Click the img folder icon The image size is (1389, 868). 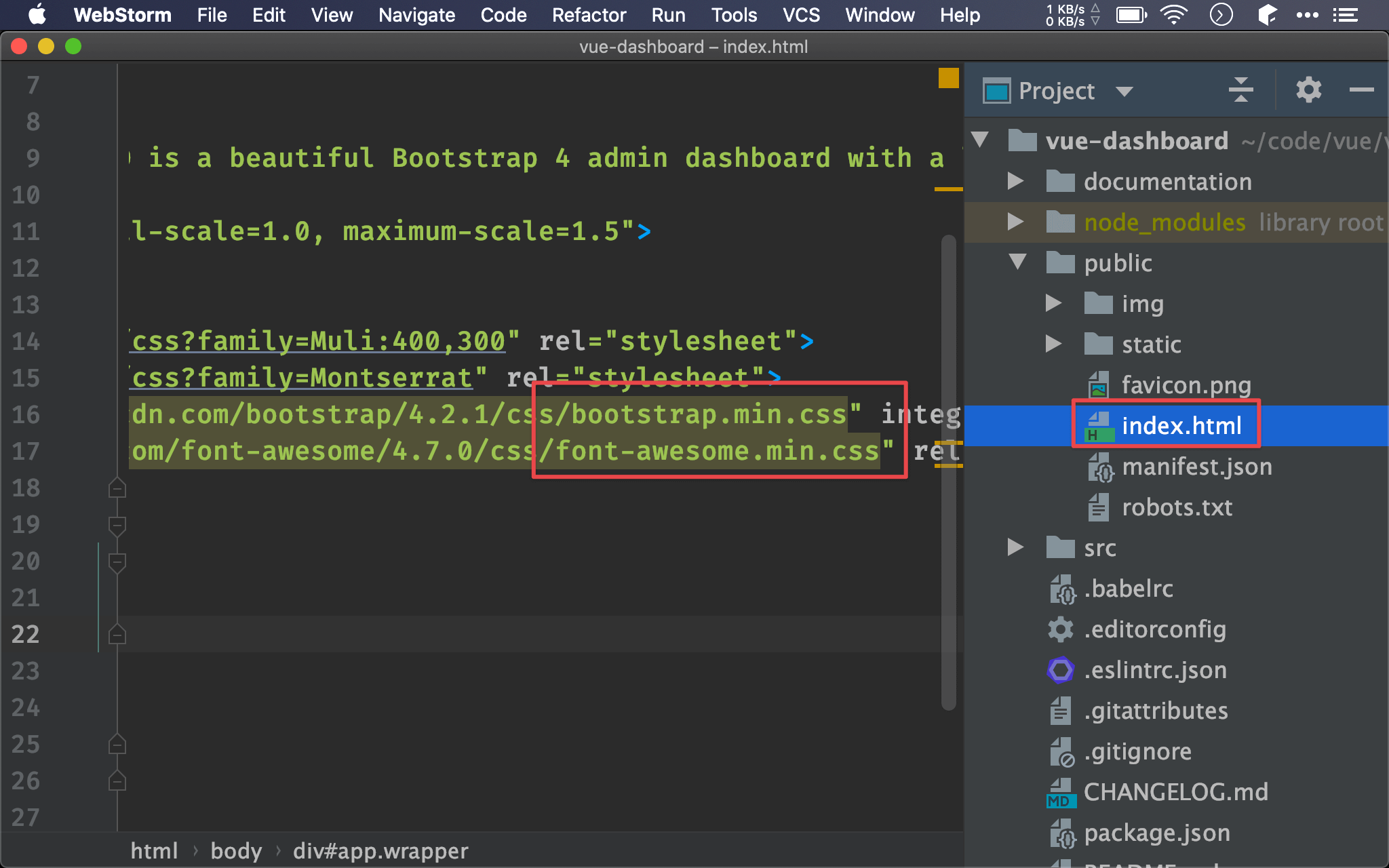pos(1098,303)
